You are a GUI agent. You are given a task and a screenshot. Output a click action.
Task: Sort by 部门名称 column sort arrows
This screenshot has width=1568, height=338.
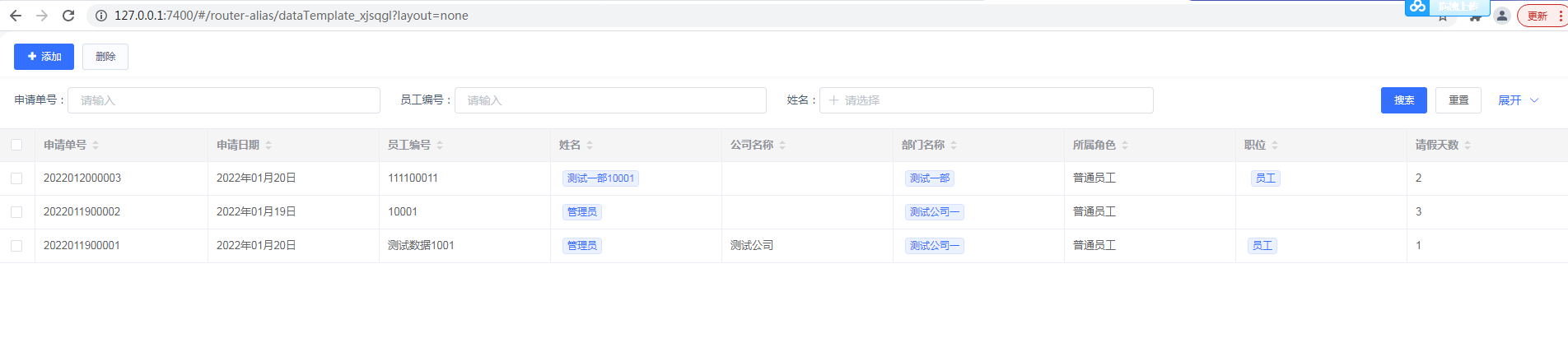[954, 146]
